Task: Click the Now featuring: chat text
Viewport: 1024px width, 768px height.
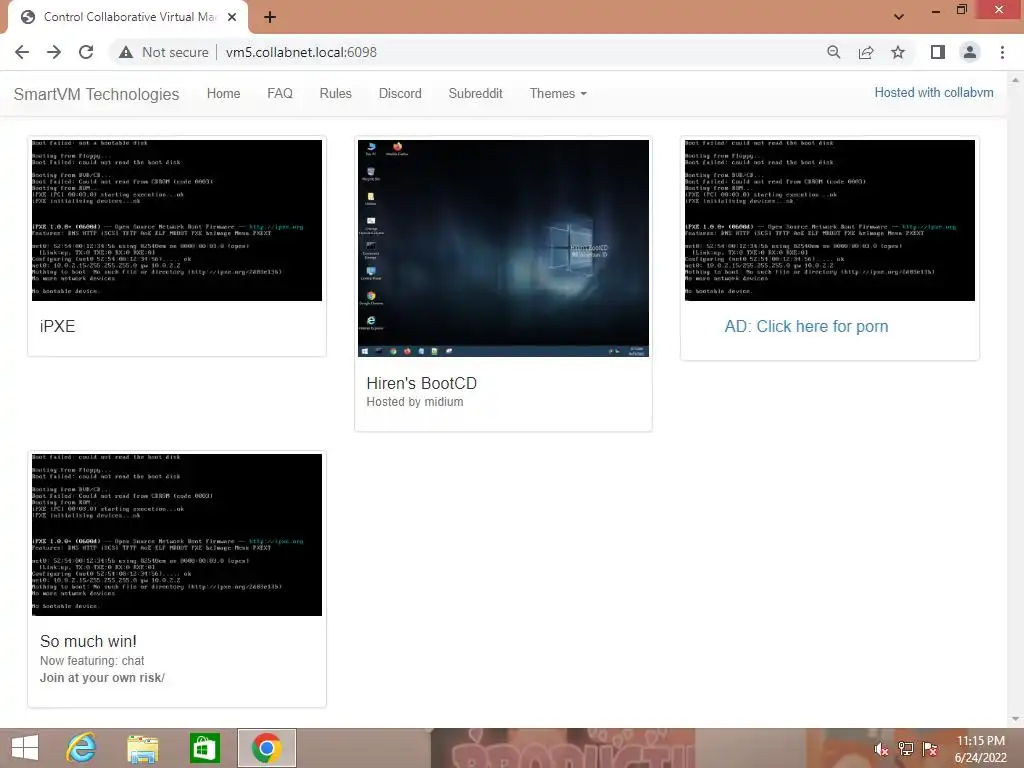Action: click(92, 661)
